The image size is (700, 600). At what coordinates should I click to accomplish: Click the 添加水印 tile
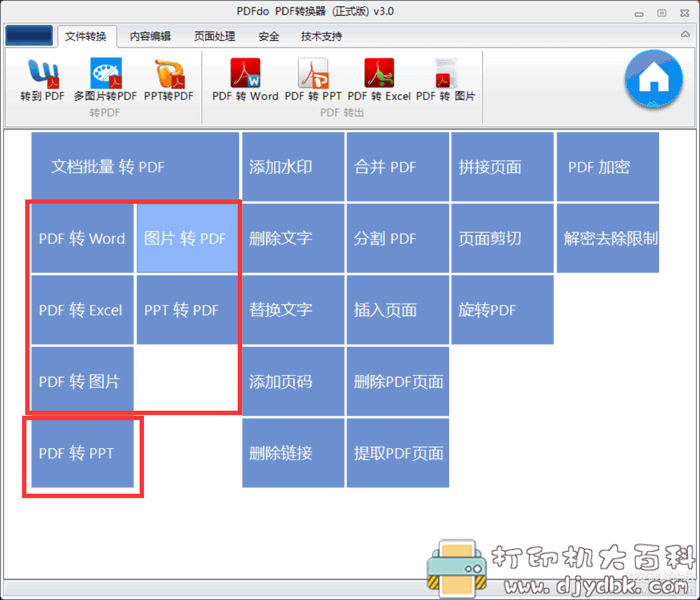click(x=293, y=166)
